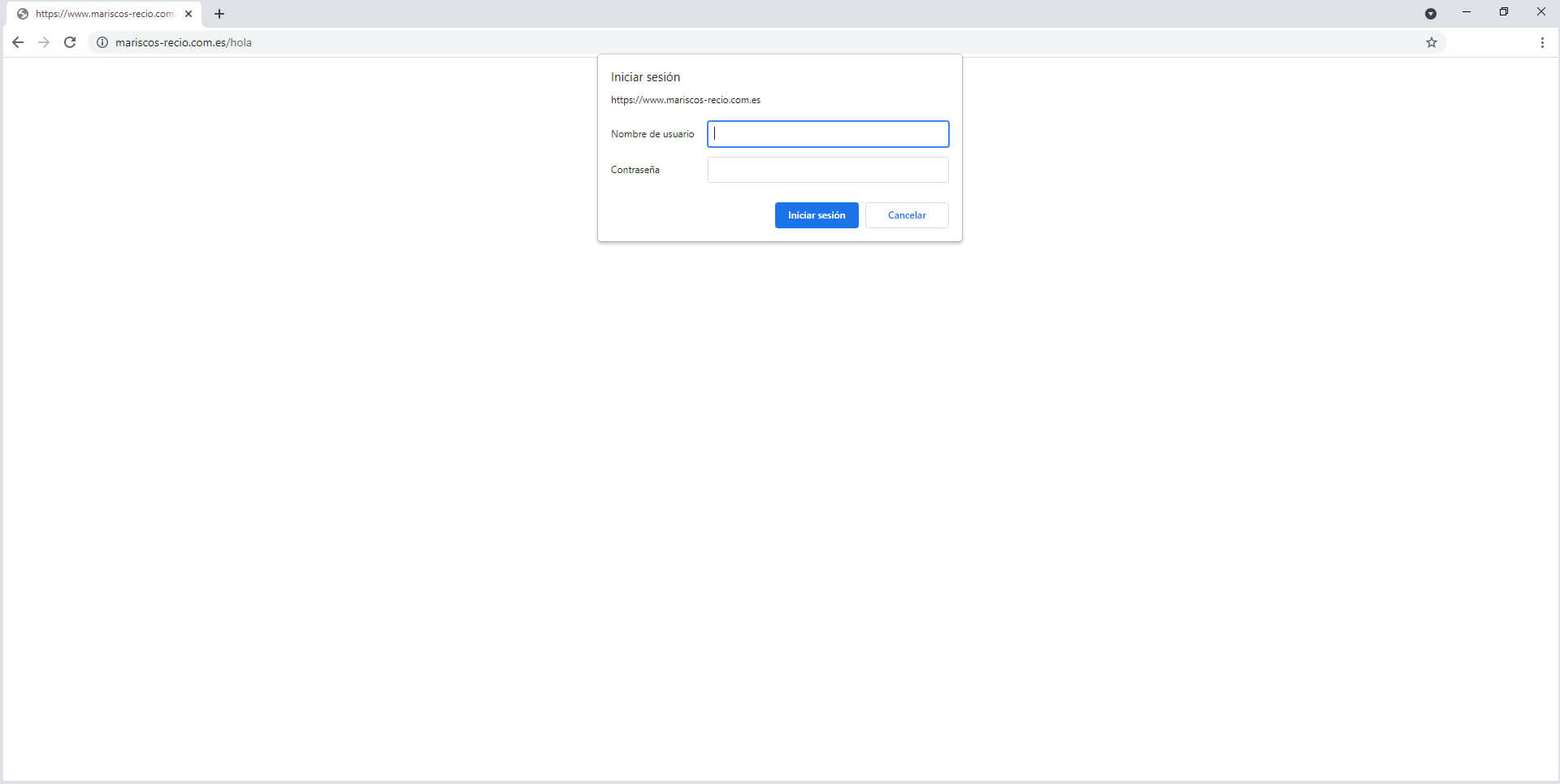
Task: Focus the Nombre de usuario field
Action: coord(828,134)
